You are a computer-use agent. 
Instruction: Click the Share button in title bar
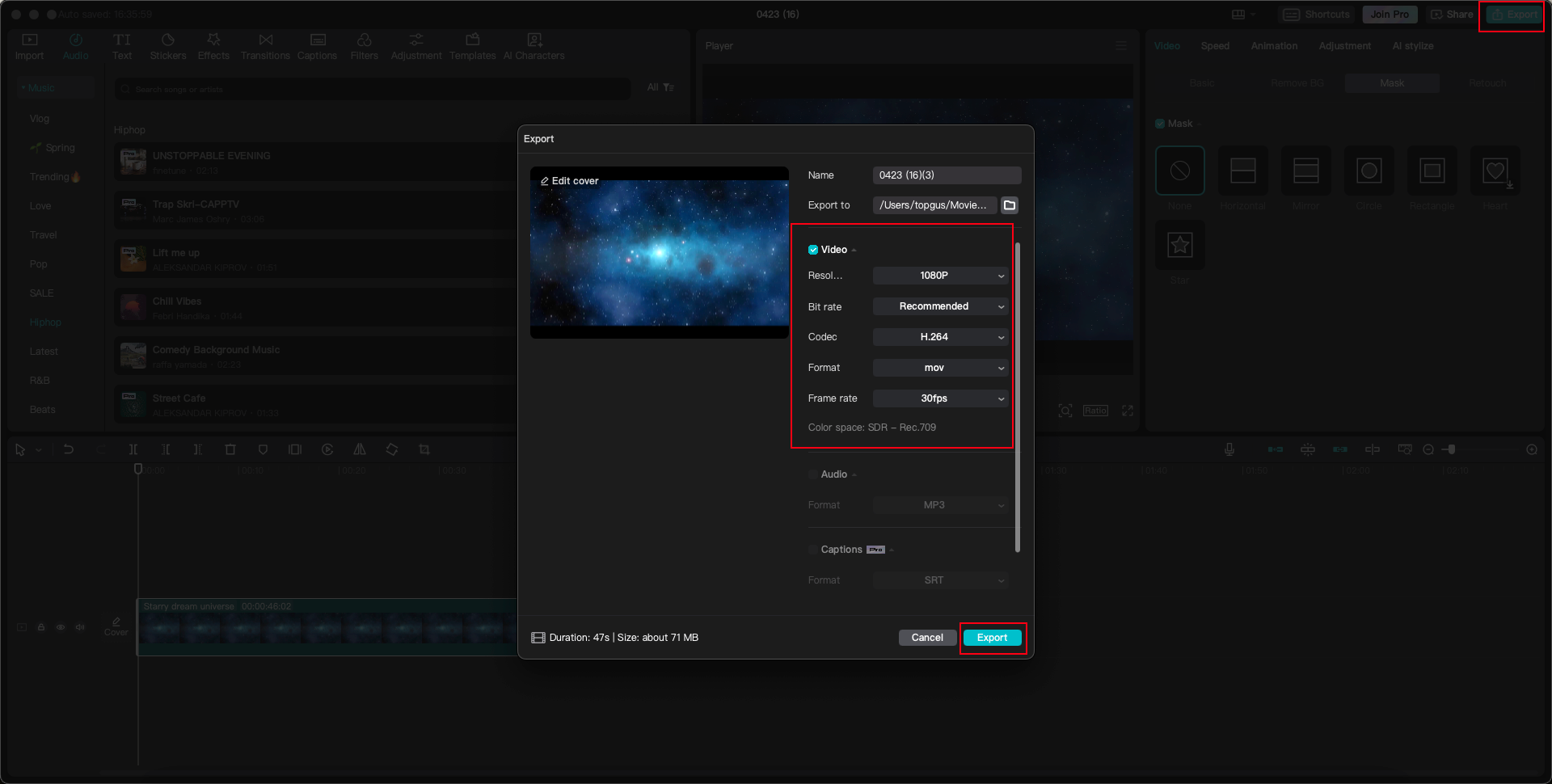tap(1452, 15)
